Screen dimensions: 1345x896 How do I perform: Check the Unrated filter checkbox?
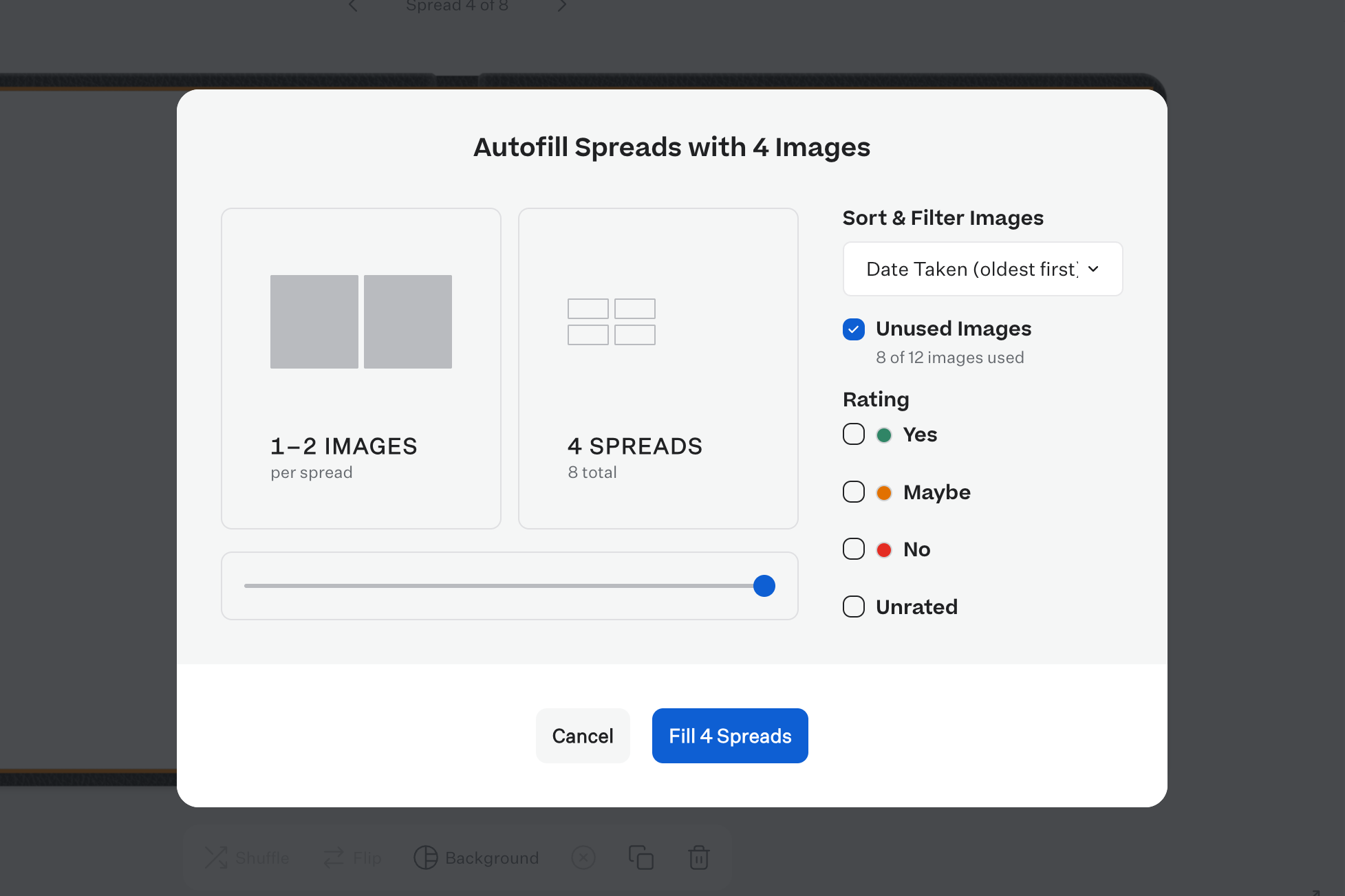[854, 607]
